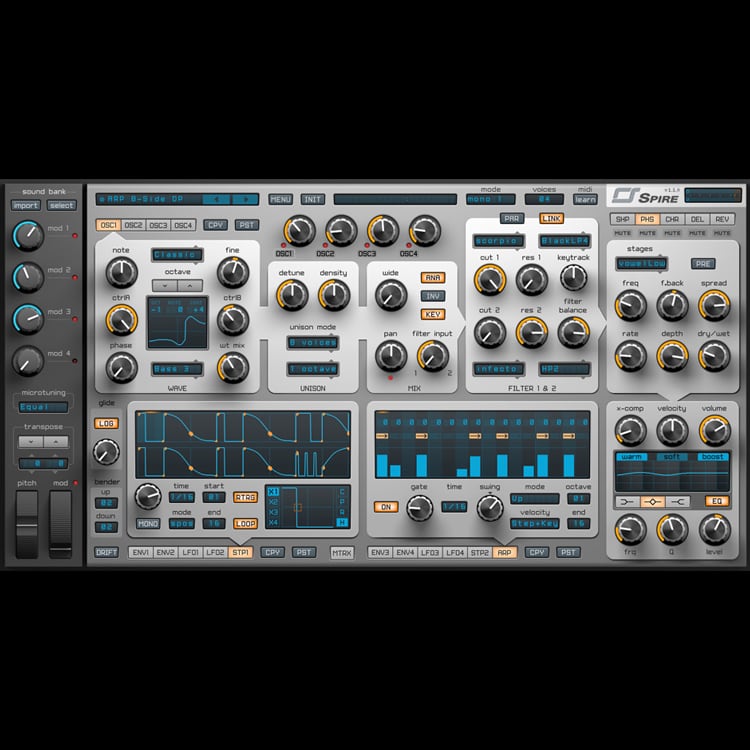Open the HP2 filter 2 mode dropdown
This screenshot has height=750, width=750.
coord(565,369)
